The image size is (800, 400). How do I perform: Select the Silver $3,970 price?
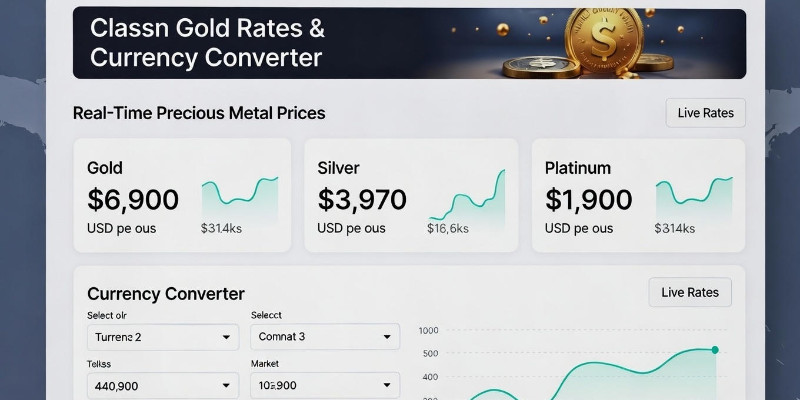click(362, 200)
